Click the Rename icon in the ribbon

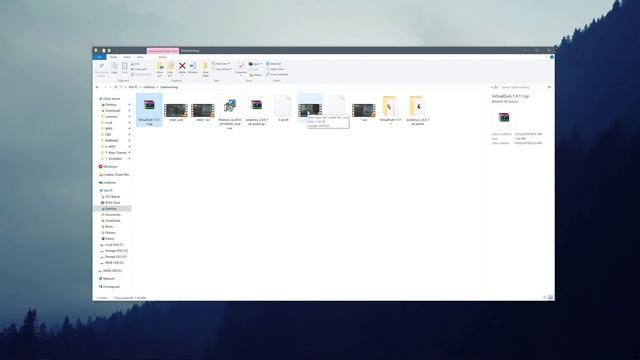193,66
